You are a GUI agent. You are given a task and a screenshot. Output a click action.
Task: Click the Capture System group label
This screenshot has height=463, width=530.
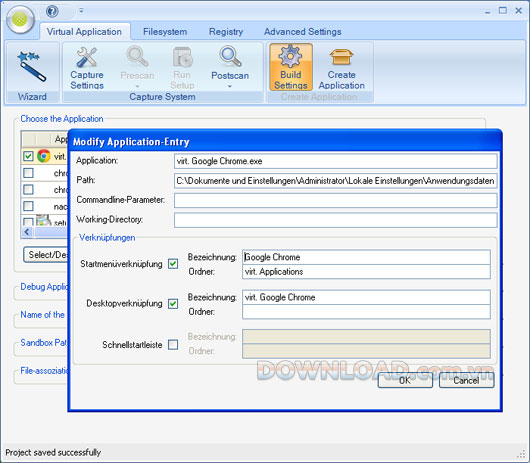(x=162, y=97)
